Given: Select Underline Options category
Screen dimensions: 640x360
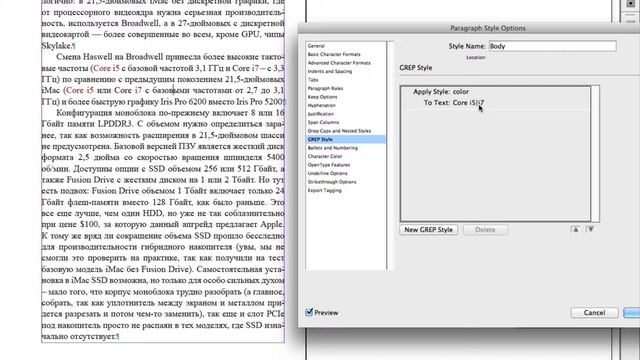Looking at the screenshot, I should [327, 173].
